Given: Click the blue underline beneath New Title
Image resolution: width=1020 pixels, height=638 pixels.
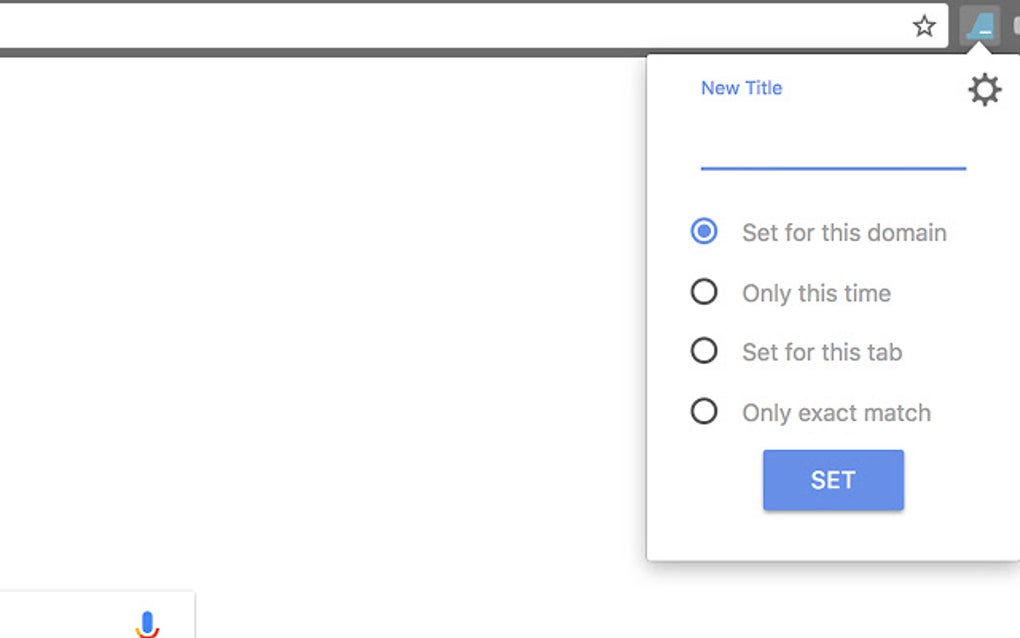Looking at the screenshot, I should point(832,168).
